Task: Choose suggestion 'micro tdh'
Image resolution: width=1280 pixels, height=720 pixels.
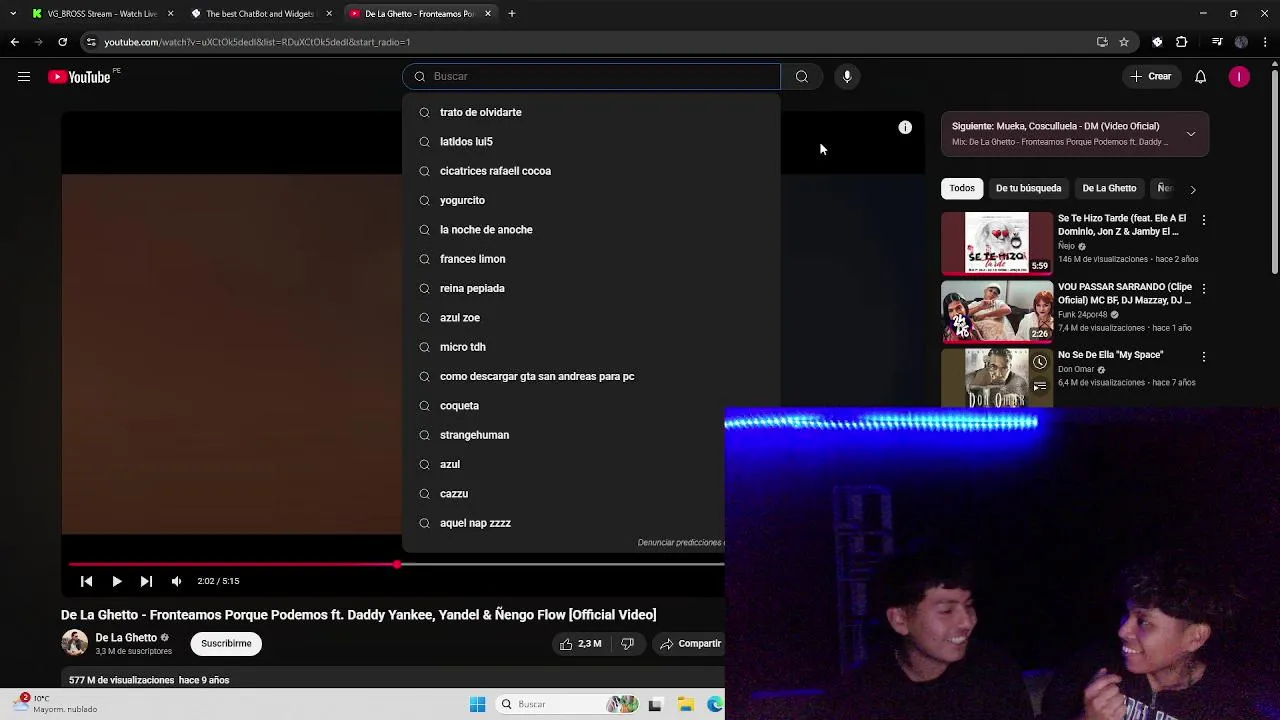Action: [x=591, y=347]
